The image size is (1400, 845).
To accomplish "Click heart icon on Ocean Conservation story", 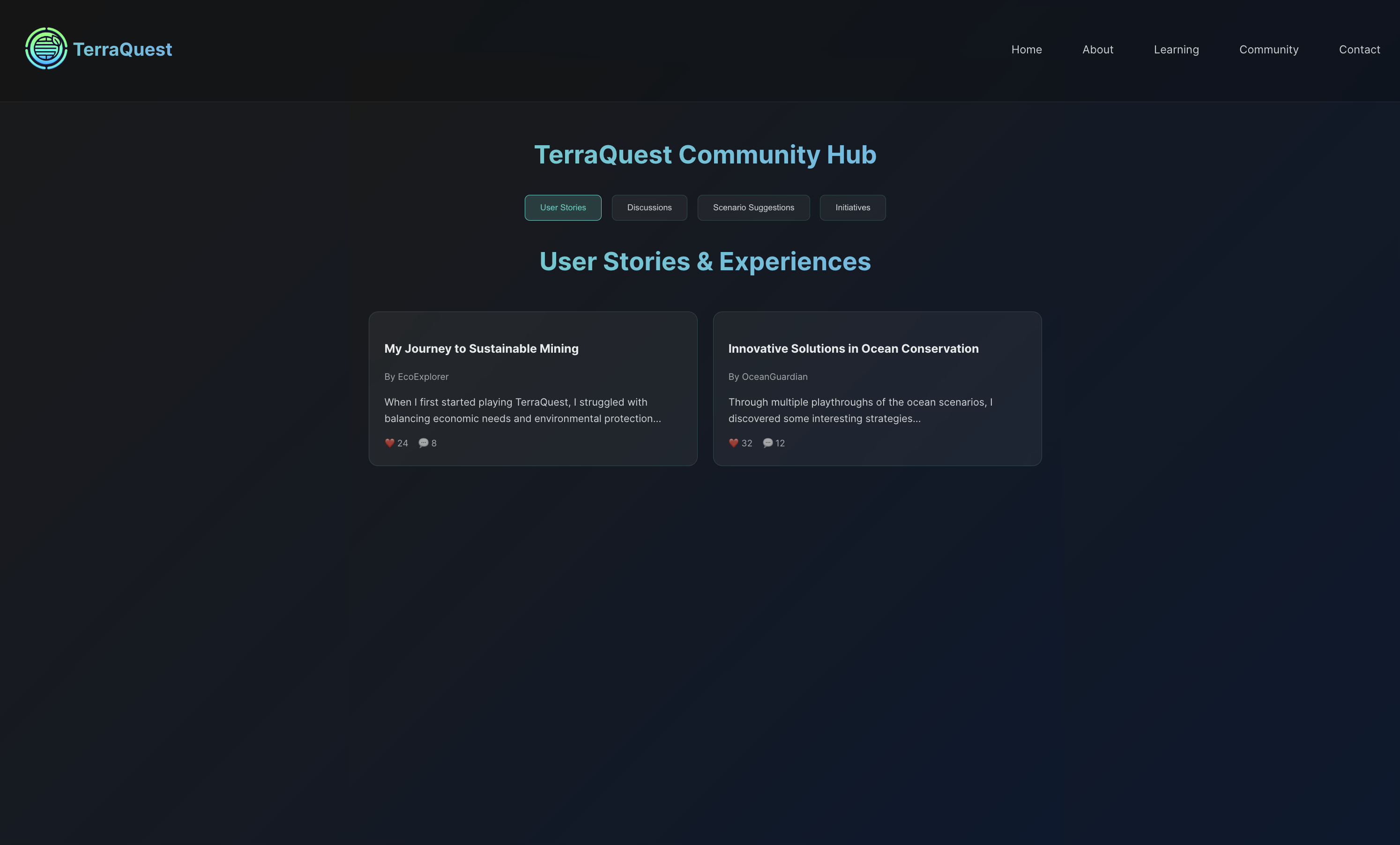I will [734, 443].
